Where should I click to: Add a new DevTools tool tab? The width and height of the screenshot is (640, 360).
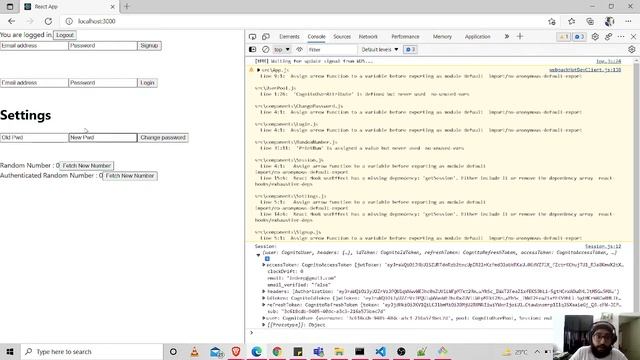pos(520,37)
